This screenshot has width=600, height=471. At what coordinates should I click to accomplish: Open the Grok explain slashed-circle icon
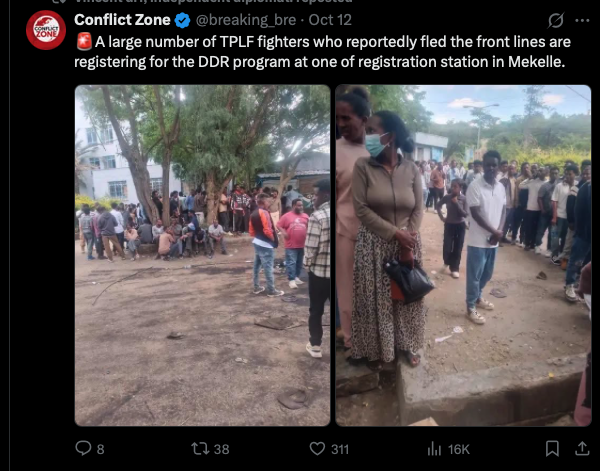(555, 20)
